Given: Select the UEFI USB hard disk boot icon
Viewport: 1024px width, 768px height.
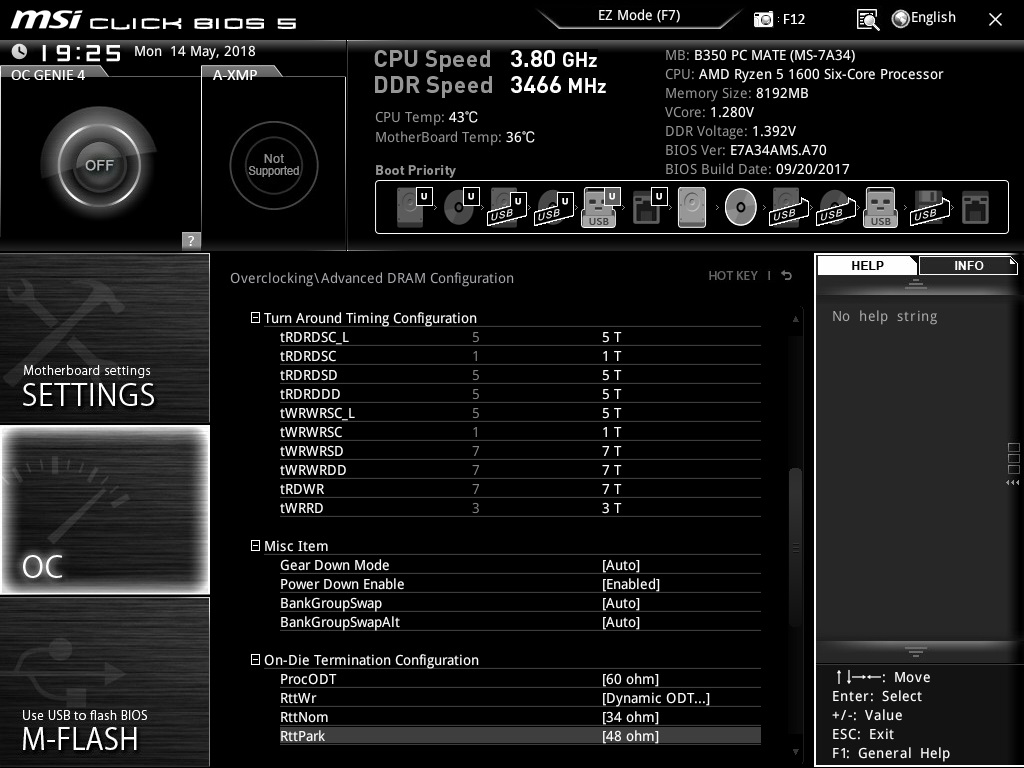Looking at the screenshot, I should [x=507, y=207].
